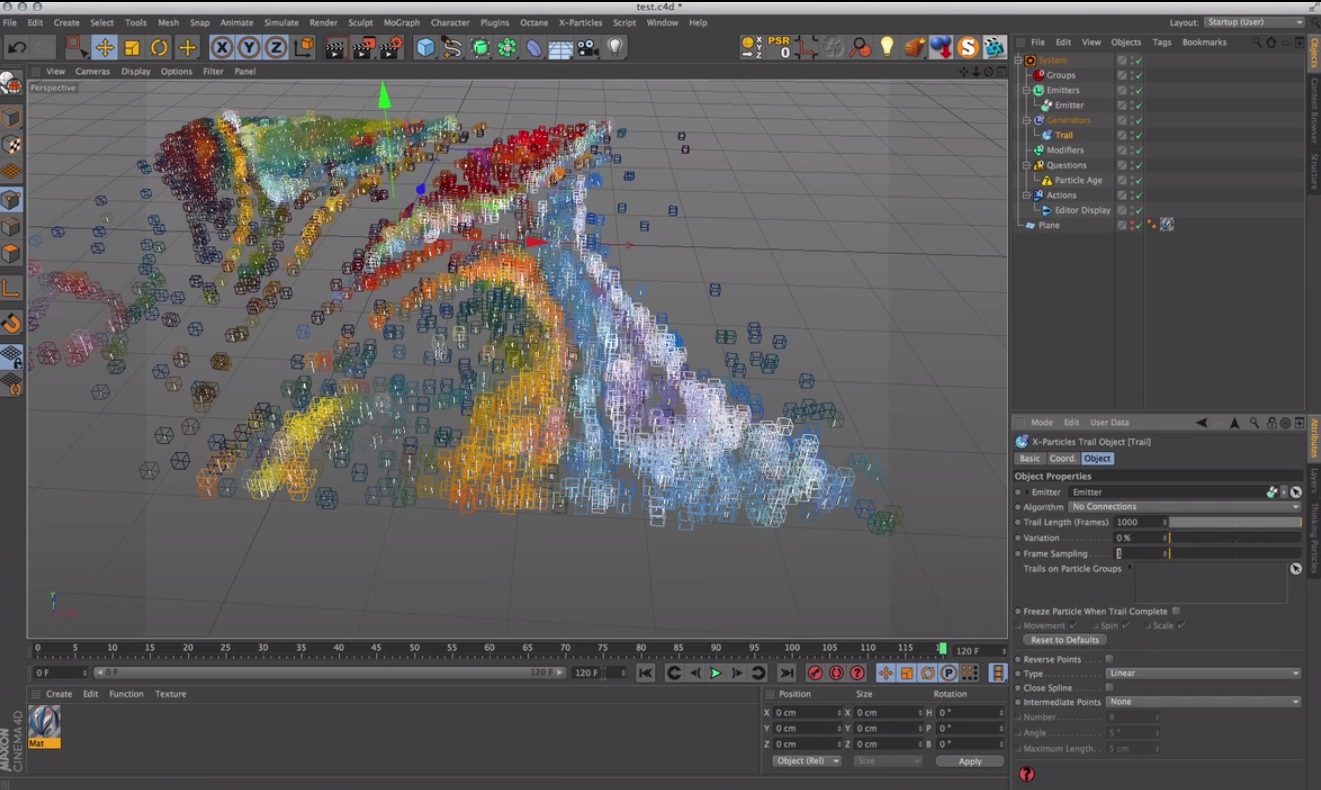Open the Type Linear dropdown
Viewport: 1321px width, 790px height.
(1204, 673)
